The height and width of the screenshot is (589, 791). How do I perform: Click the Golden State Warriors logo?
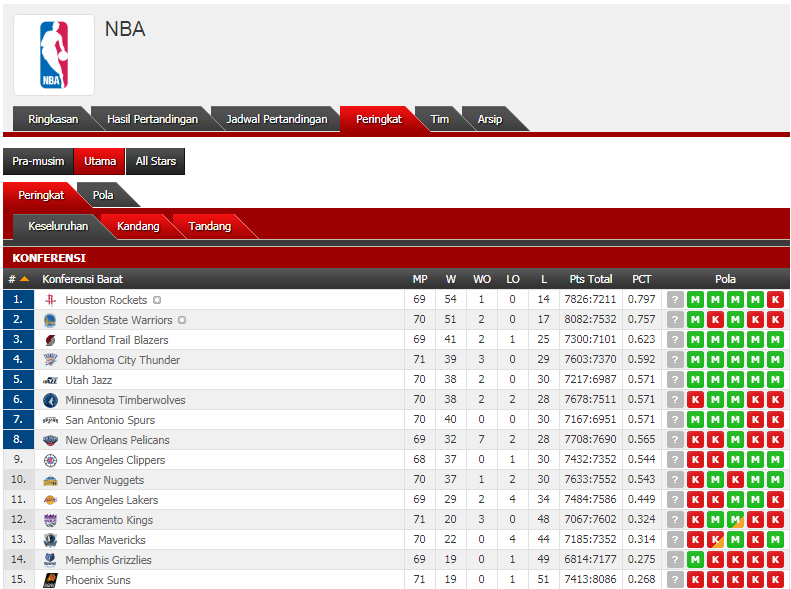tap(50, 320)
